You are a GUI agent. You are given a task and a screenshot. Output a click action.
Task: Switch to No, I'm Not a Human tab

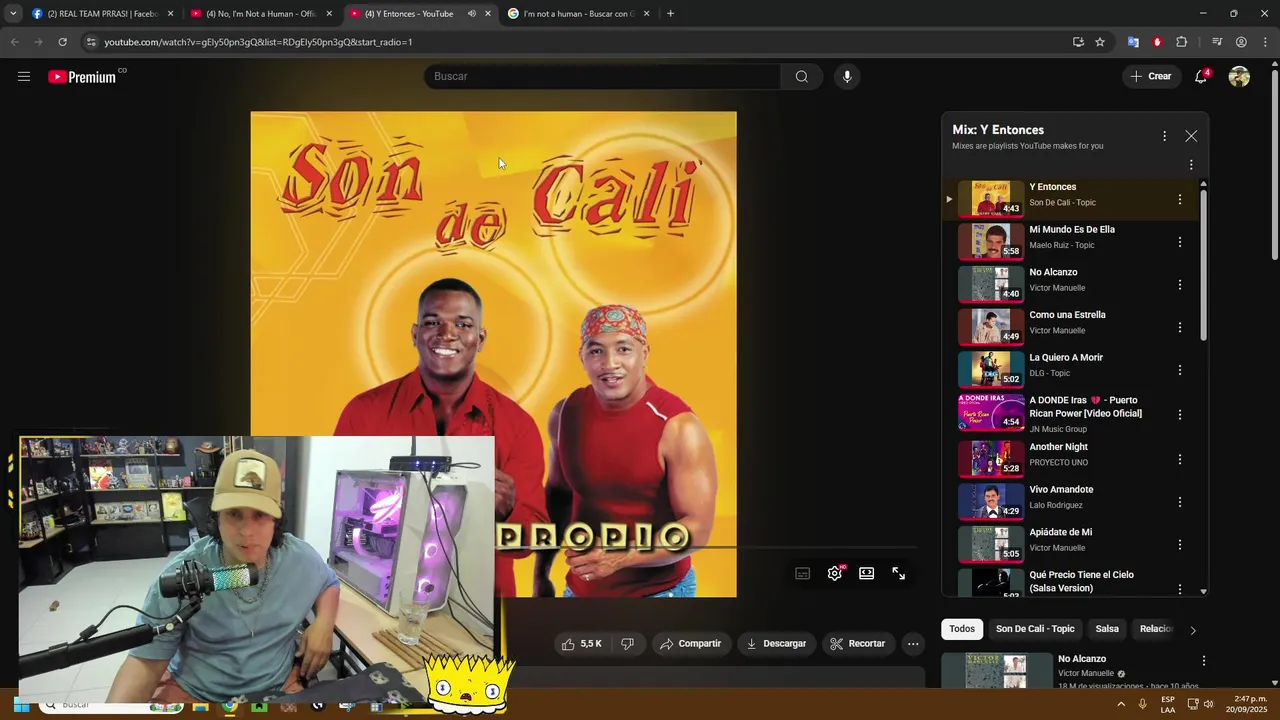tap(260, 14)
